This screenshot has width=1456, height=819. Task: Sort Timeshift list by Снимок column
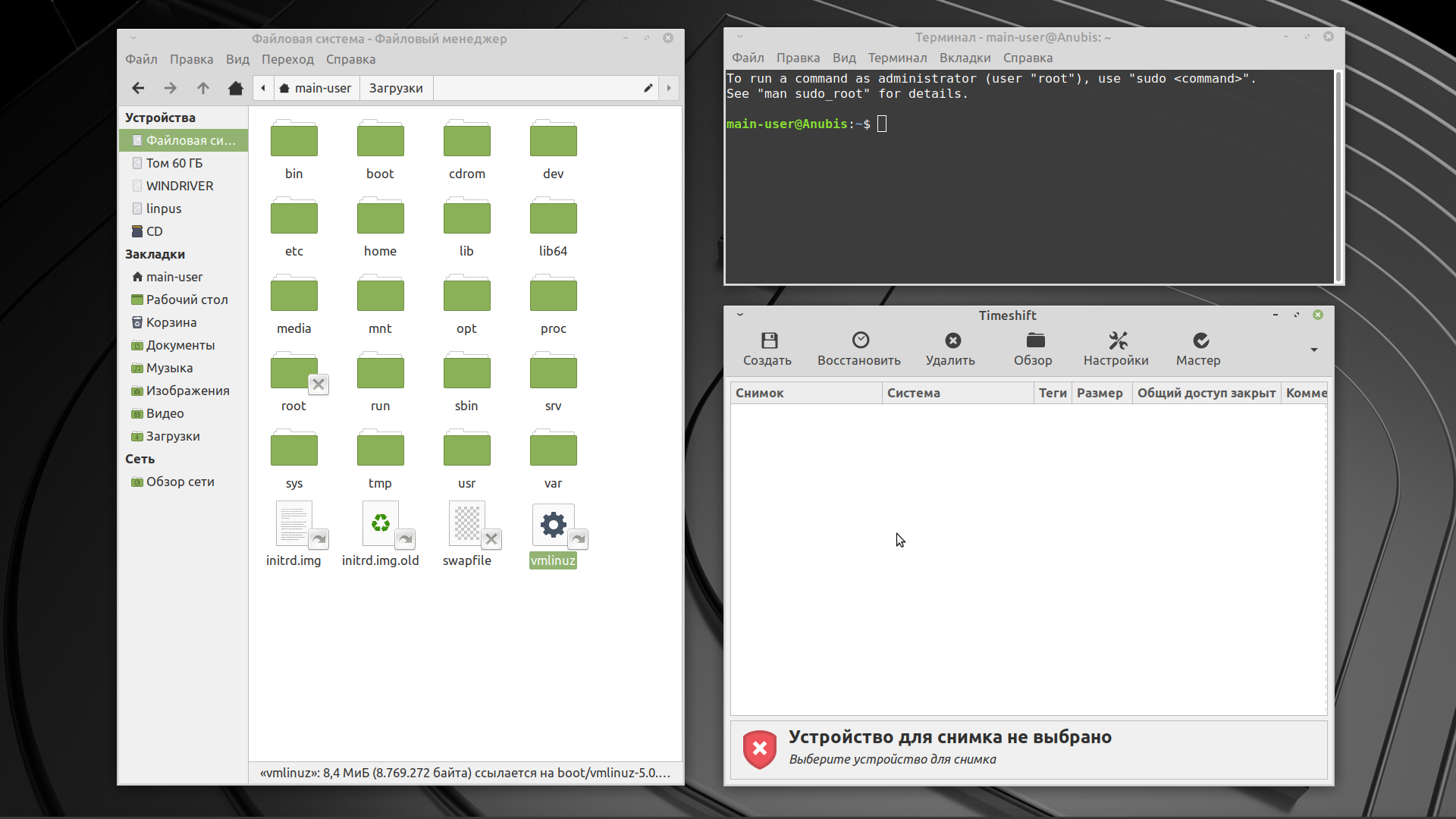(x=806, y=393)
